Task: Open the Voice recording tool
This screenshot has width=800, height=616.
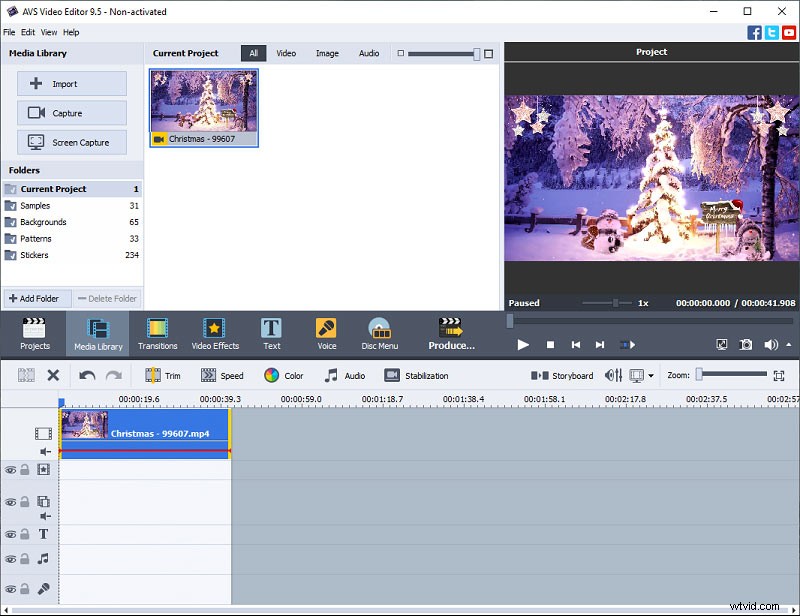Action: tap(327, 334)
